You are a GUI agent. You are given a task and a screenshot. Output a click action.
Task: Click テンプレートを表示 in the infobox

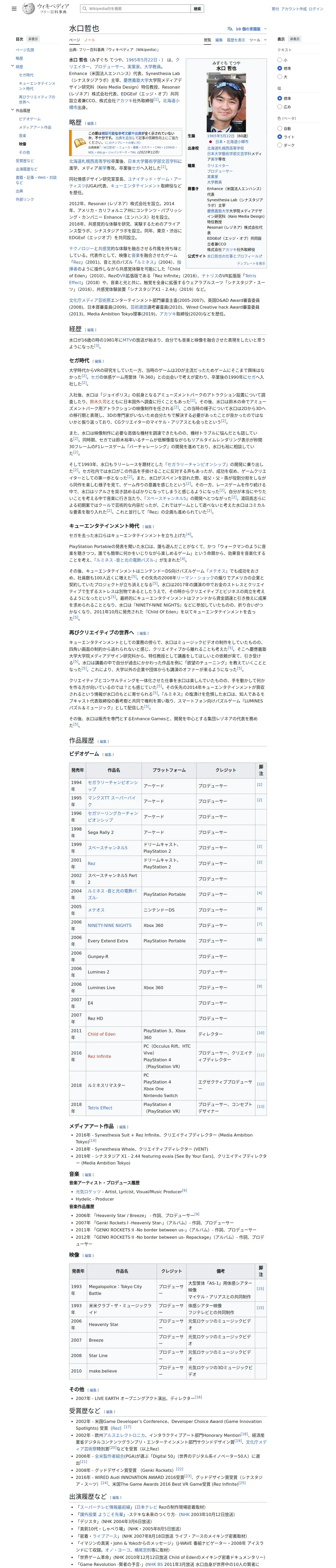(x=251, y=264)
